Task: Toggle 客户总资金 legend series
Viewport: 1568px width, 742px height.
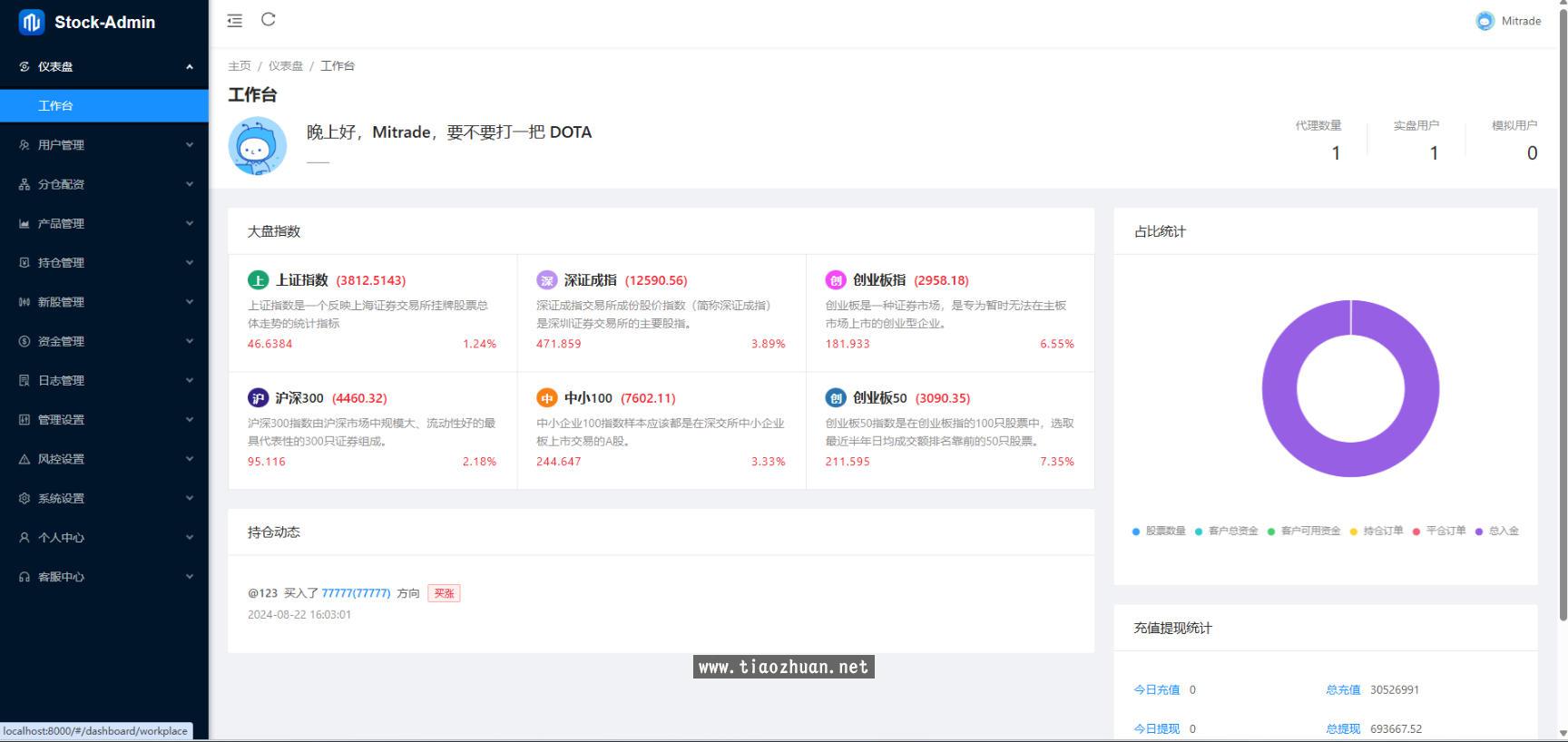Action: coord(1227,531)
